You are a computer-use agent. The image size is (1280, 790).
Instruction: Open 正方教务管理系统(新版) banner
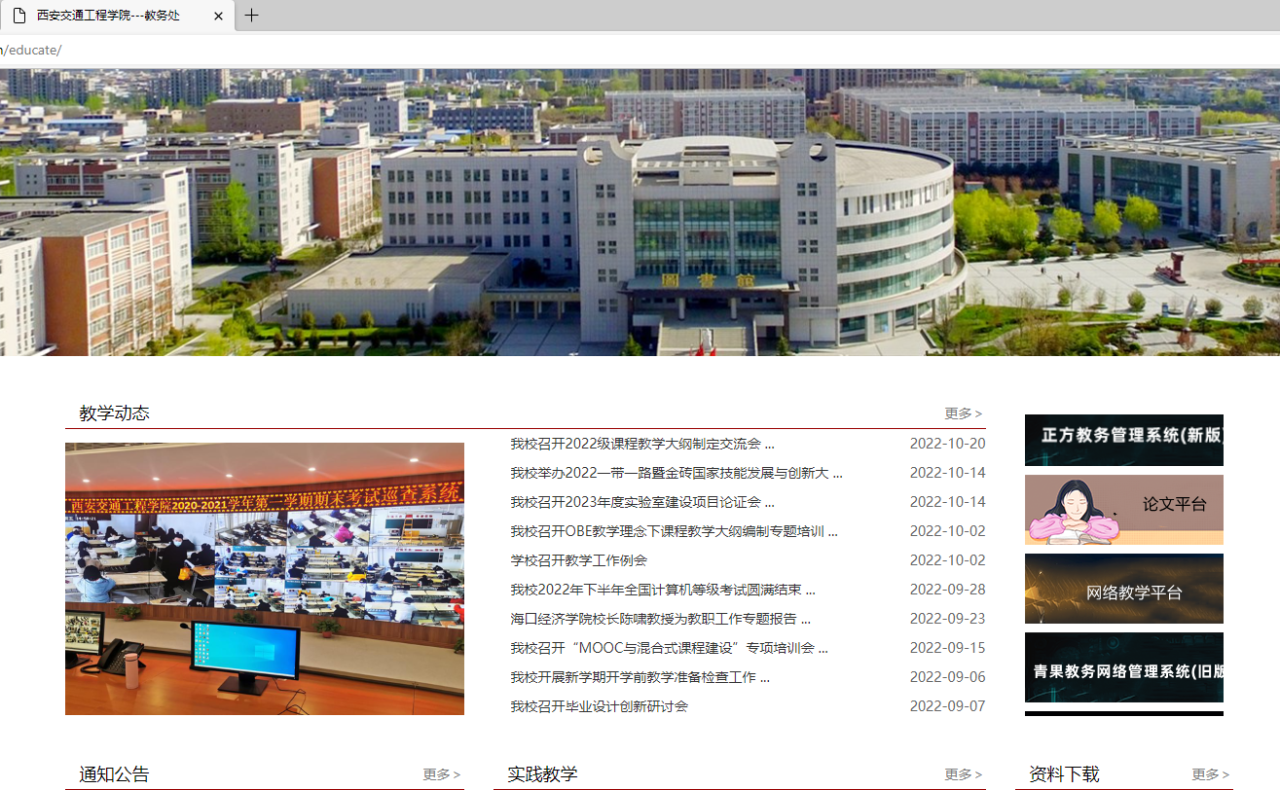point(1123,440)
